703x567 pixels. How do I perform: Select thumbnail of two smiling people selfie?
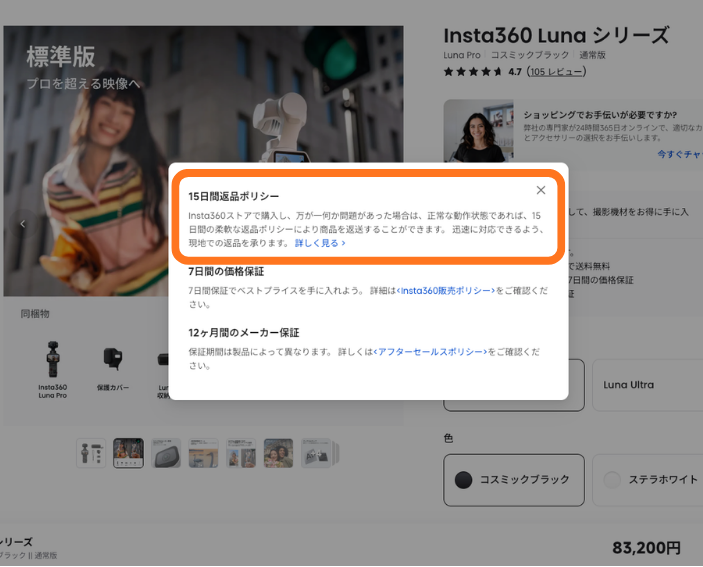278,453
